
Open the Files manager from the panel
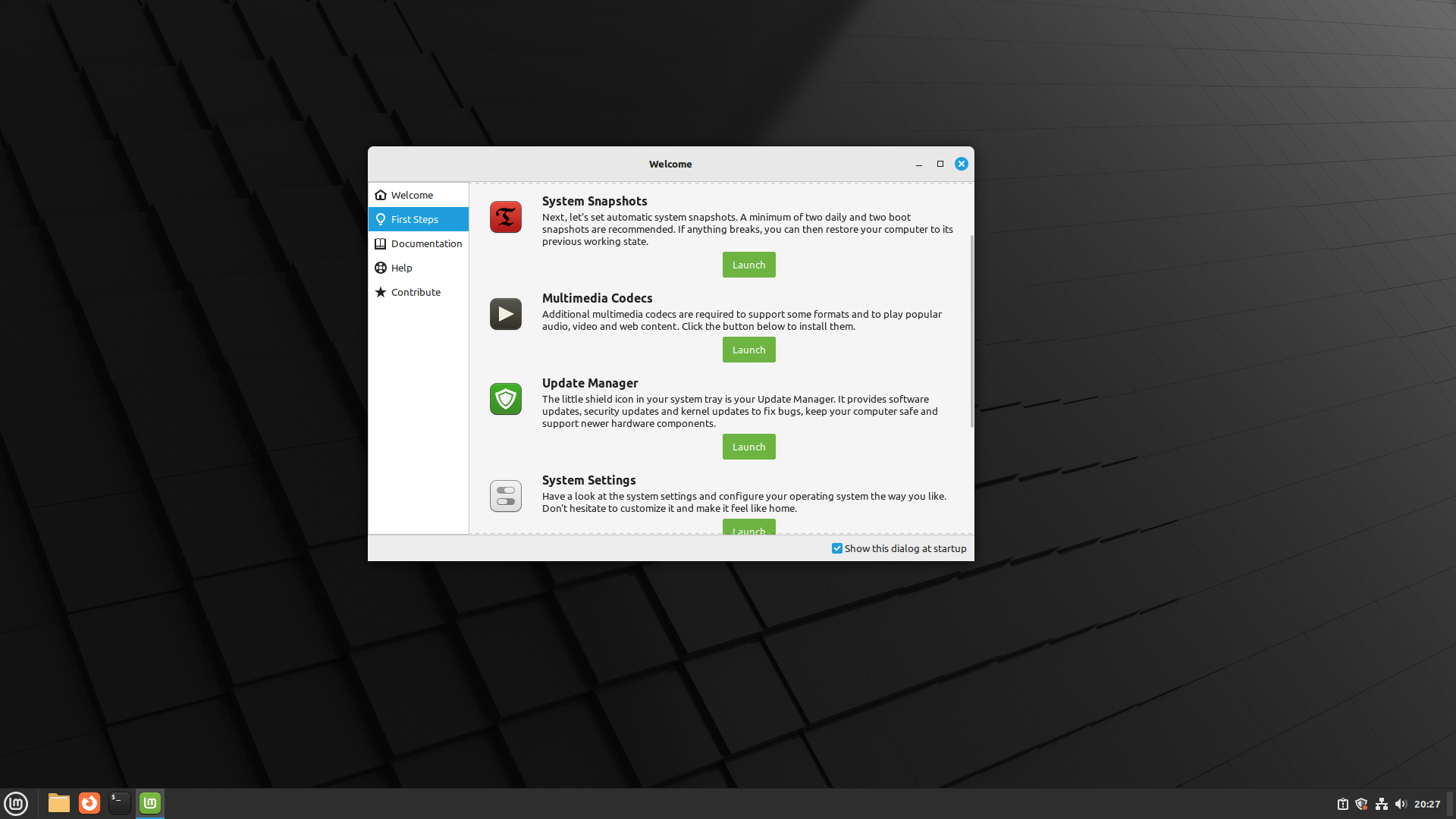[x=59, y=803]
